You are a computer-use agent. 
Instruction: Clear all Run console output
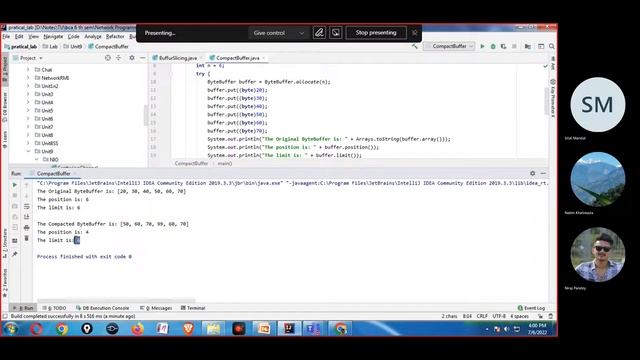click(x=27, y=238)
